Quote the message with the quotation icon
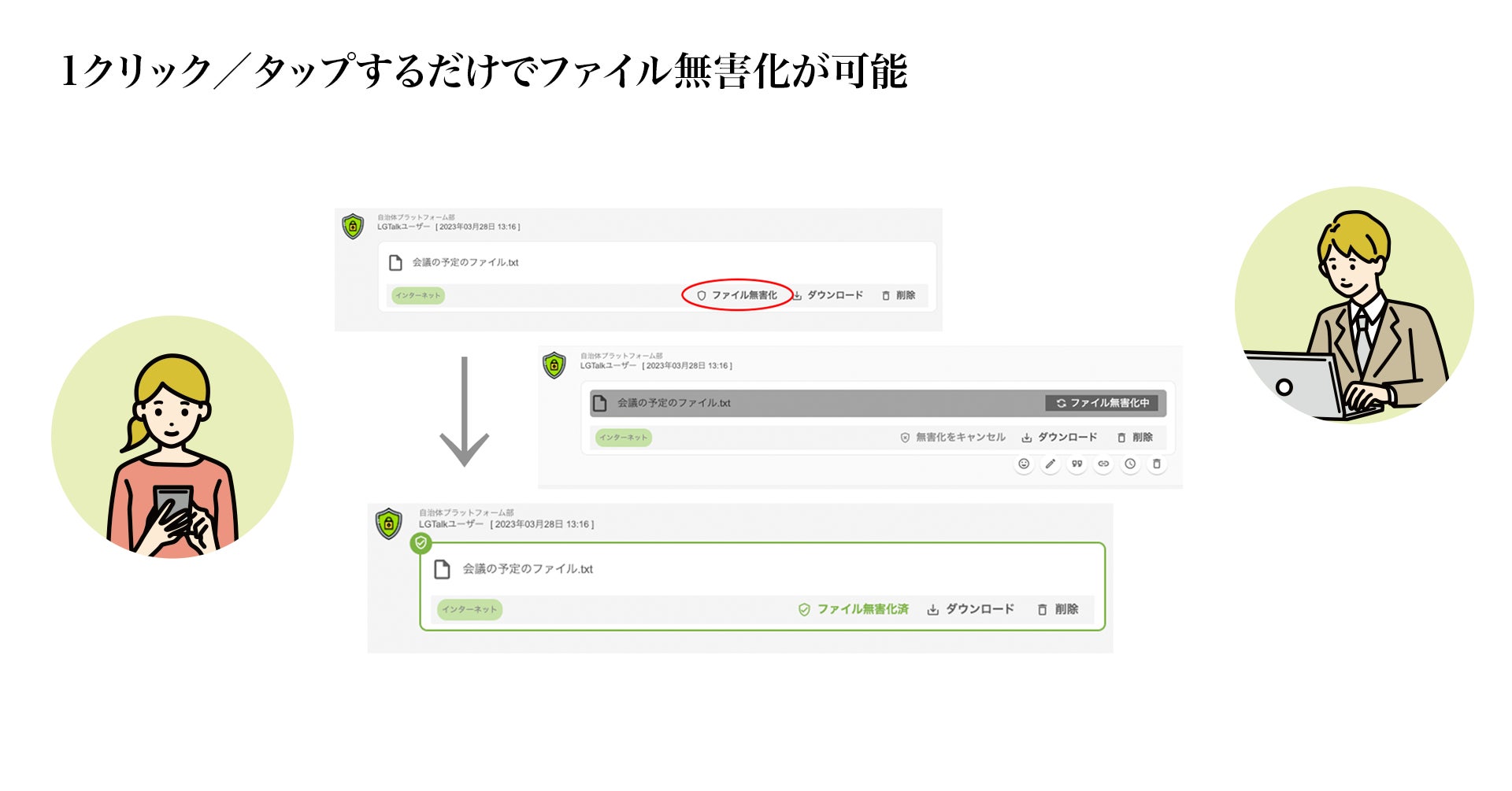The width and height of the screenshot is (1512, 791). (x=1077, y=464)
